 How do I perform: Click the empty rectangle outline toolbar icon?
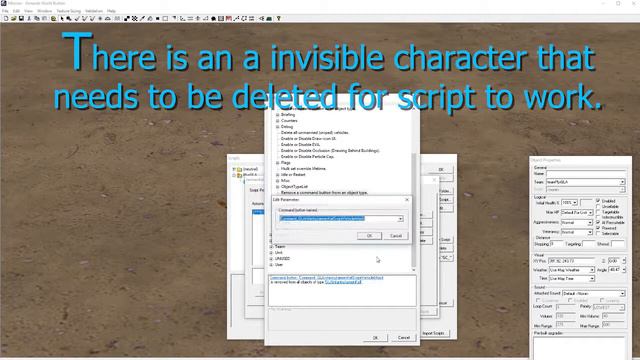tap(165, 18)
